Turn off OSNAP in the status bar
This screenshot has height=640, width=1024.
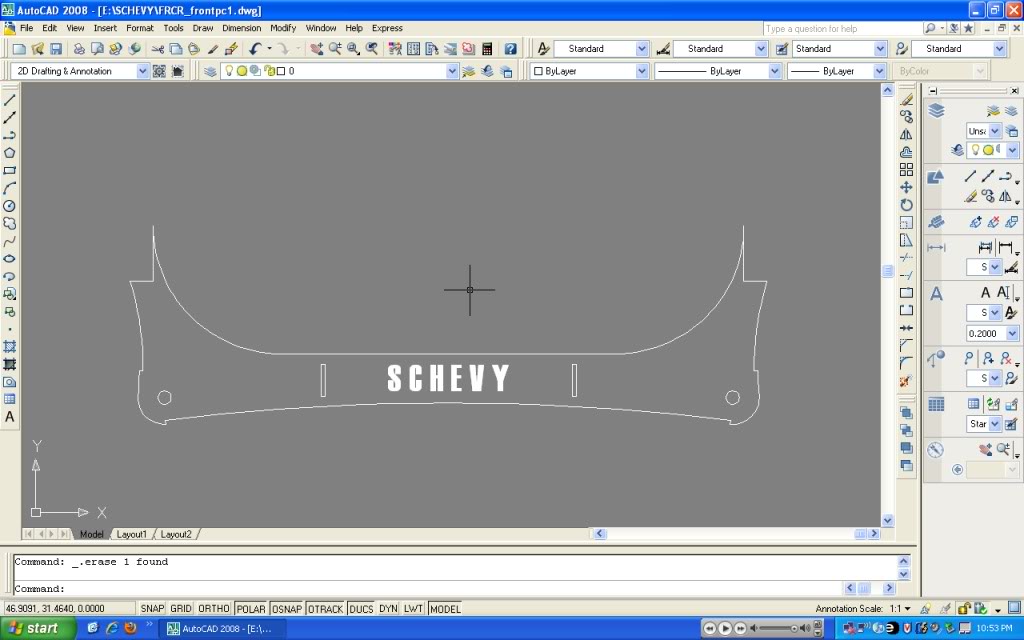click(287, 607)
